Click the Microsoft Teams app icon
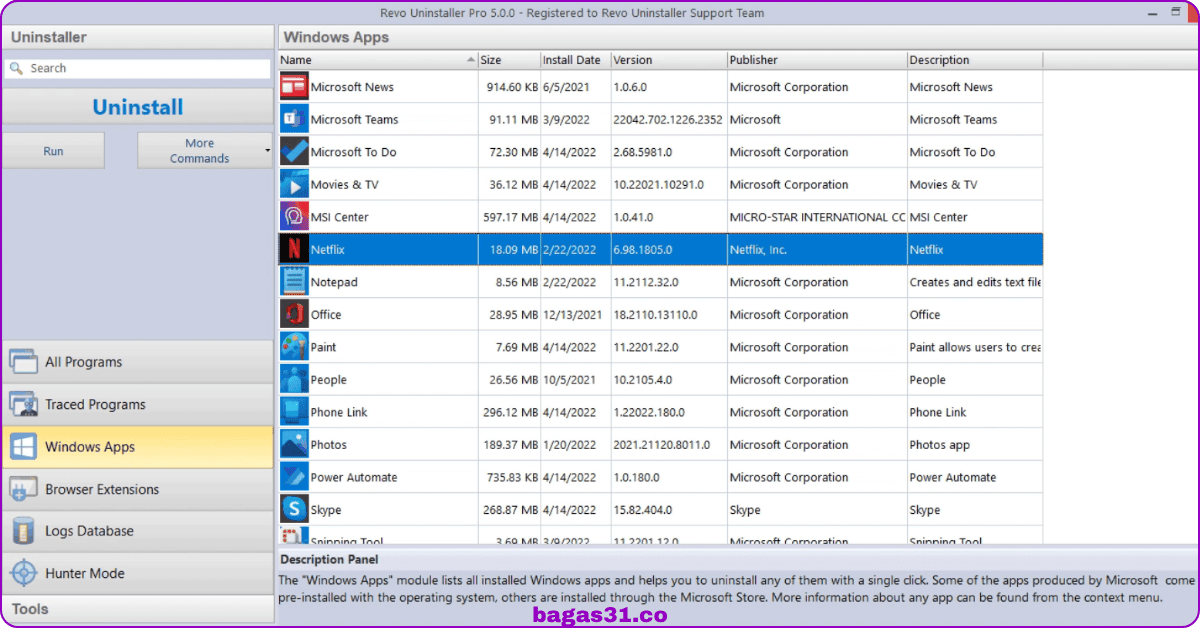 (294, 119)
